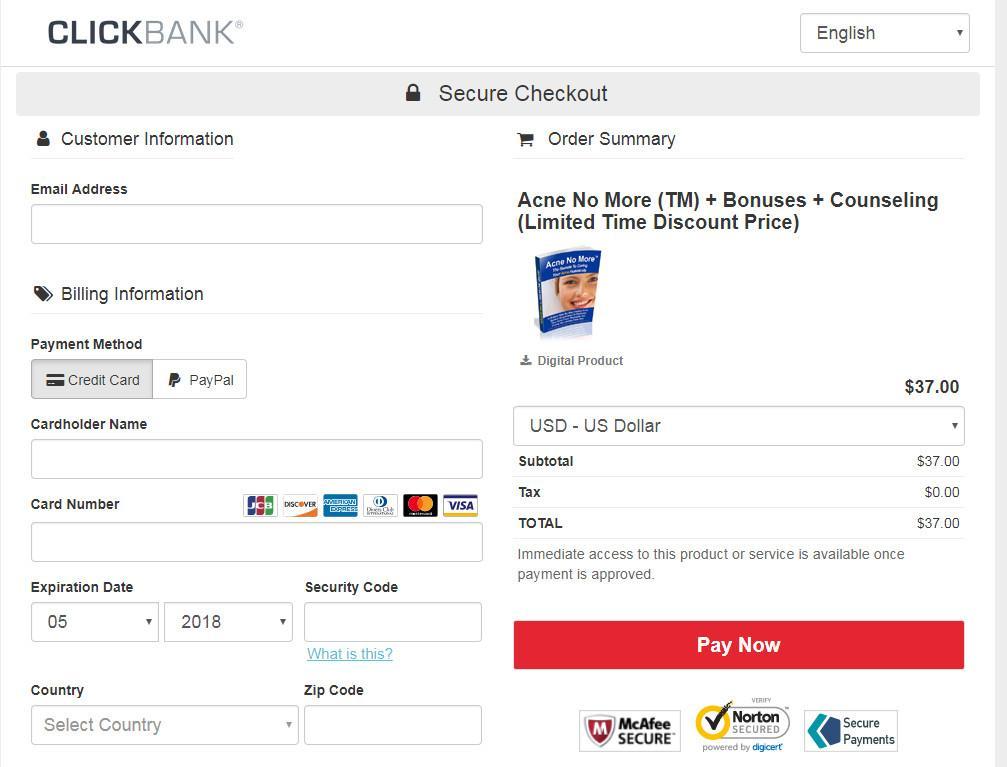This screenshot has height=767, width=1007.
Task: Click the red Pay Now button
Action: tap(739, 645)
